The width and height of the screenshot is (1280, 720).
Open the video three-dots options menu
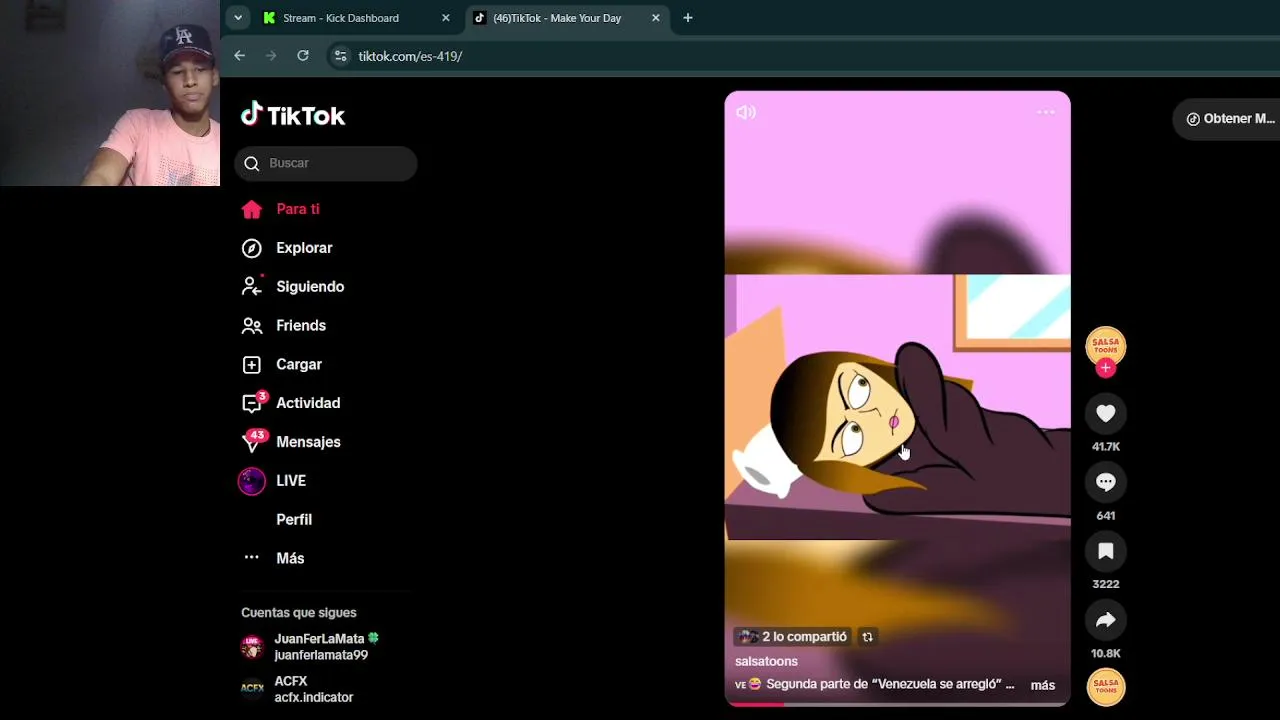(1046, 112)
